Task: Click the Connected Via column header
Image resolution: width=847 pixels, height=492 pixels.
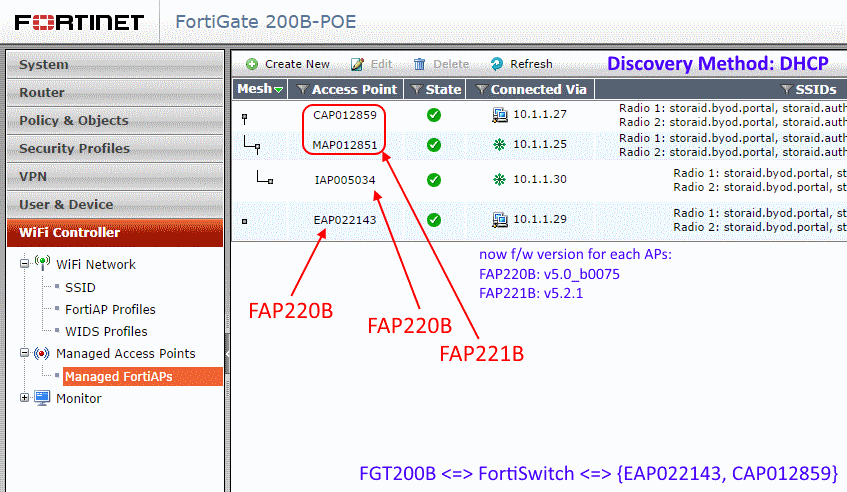Action: point(530,90)
